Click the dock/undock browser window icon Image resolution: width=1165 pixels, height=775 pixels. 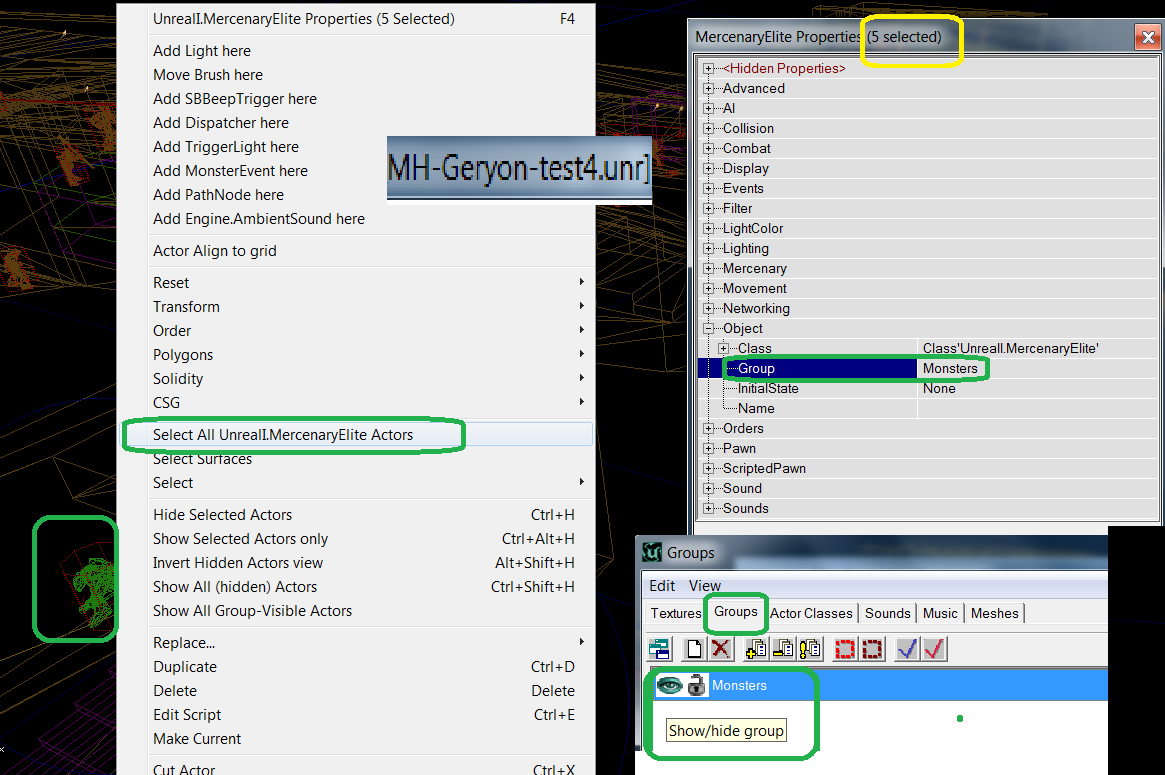(x=659, y=649)
